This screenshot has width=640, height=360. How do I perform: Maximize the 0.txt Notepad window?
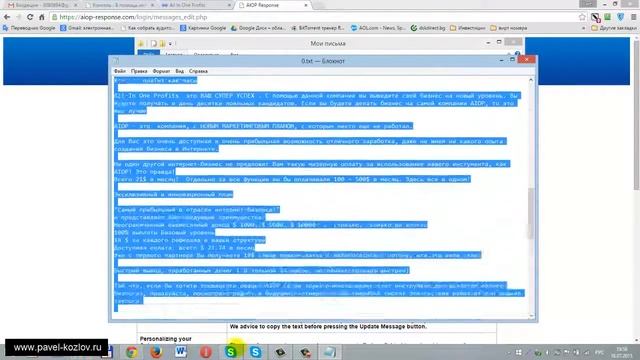(x=513, y=60)
